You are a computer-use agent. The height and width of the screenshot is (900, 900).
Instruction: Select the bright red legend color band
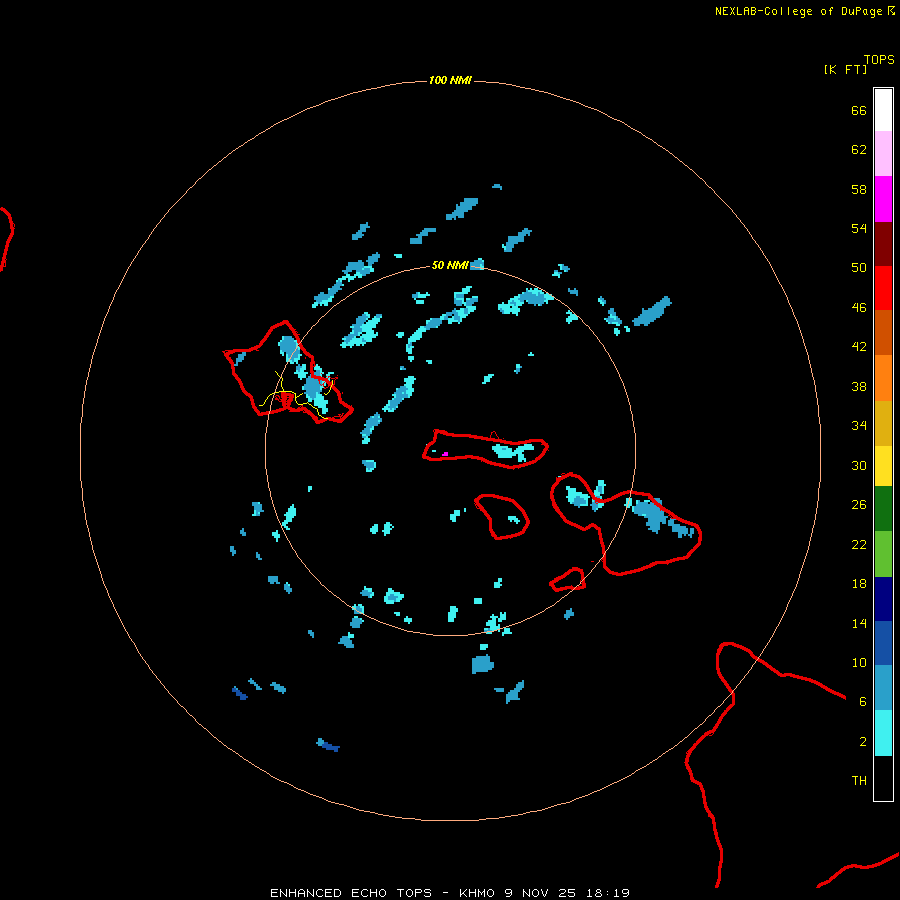pyautogui.click(x=883, y=288)
